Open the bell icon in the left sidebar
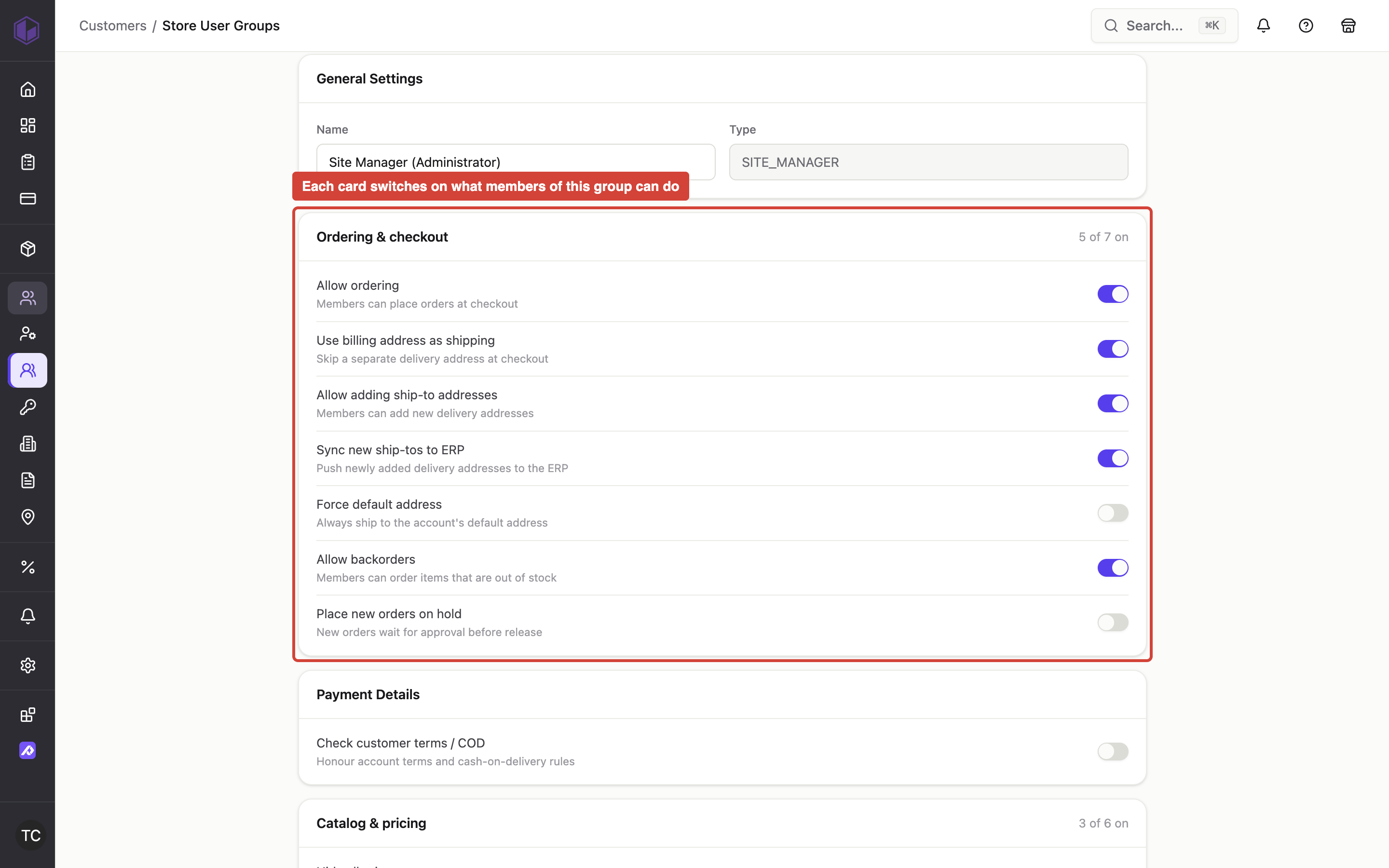This screenshot has height=868, width=1389. [x=27, y=616]
